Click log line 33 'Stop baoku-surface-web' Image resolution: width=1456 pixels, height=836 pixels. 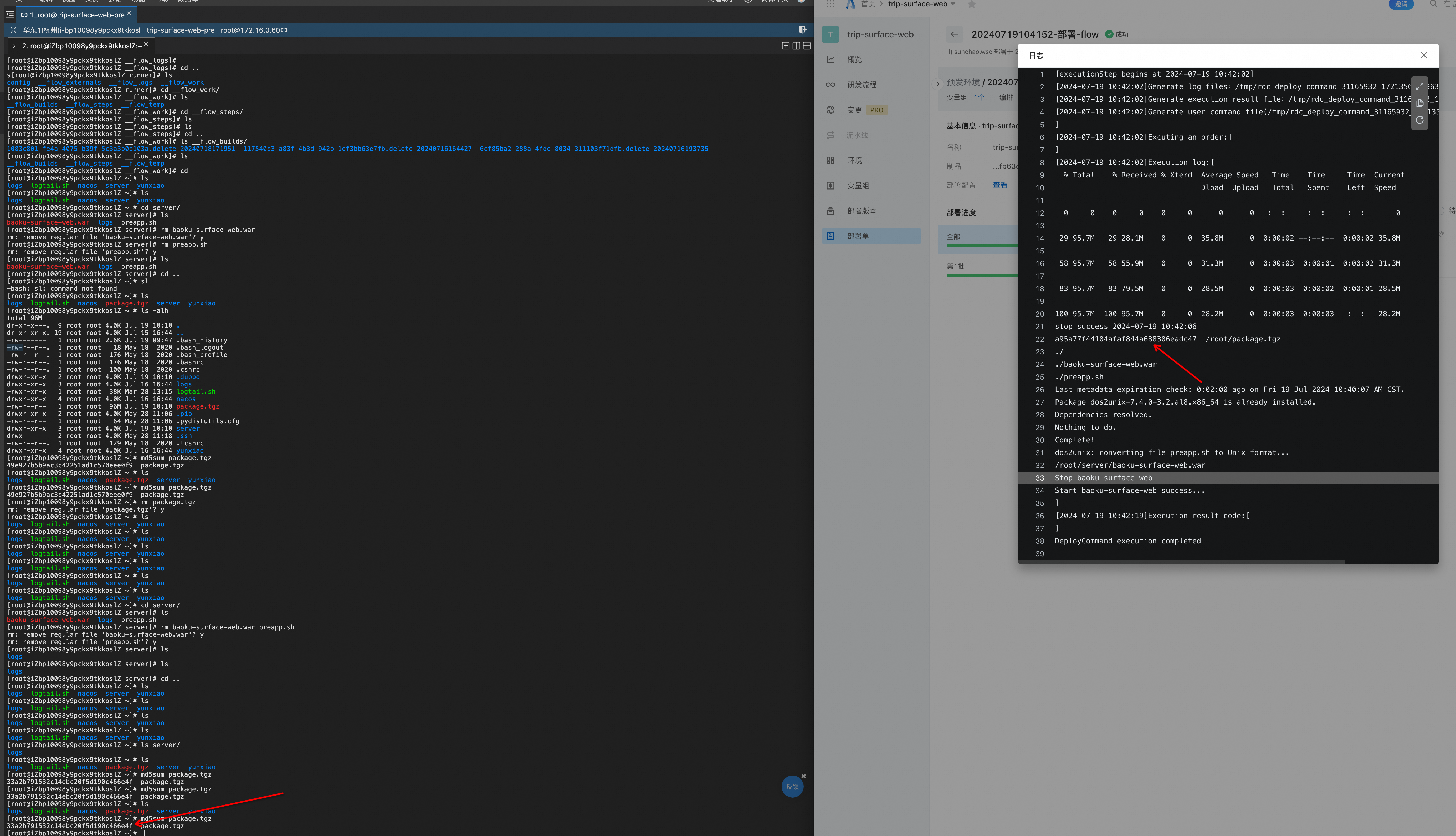click(1228, 478)
